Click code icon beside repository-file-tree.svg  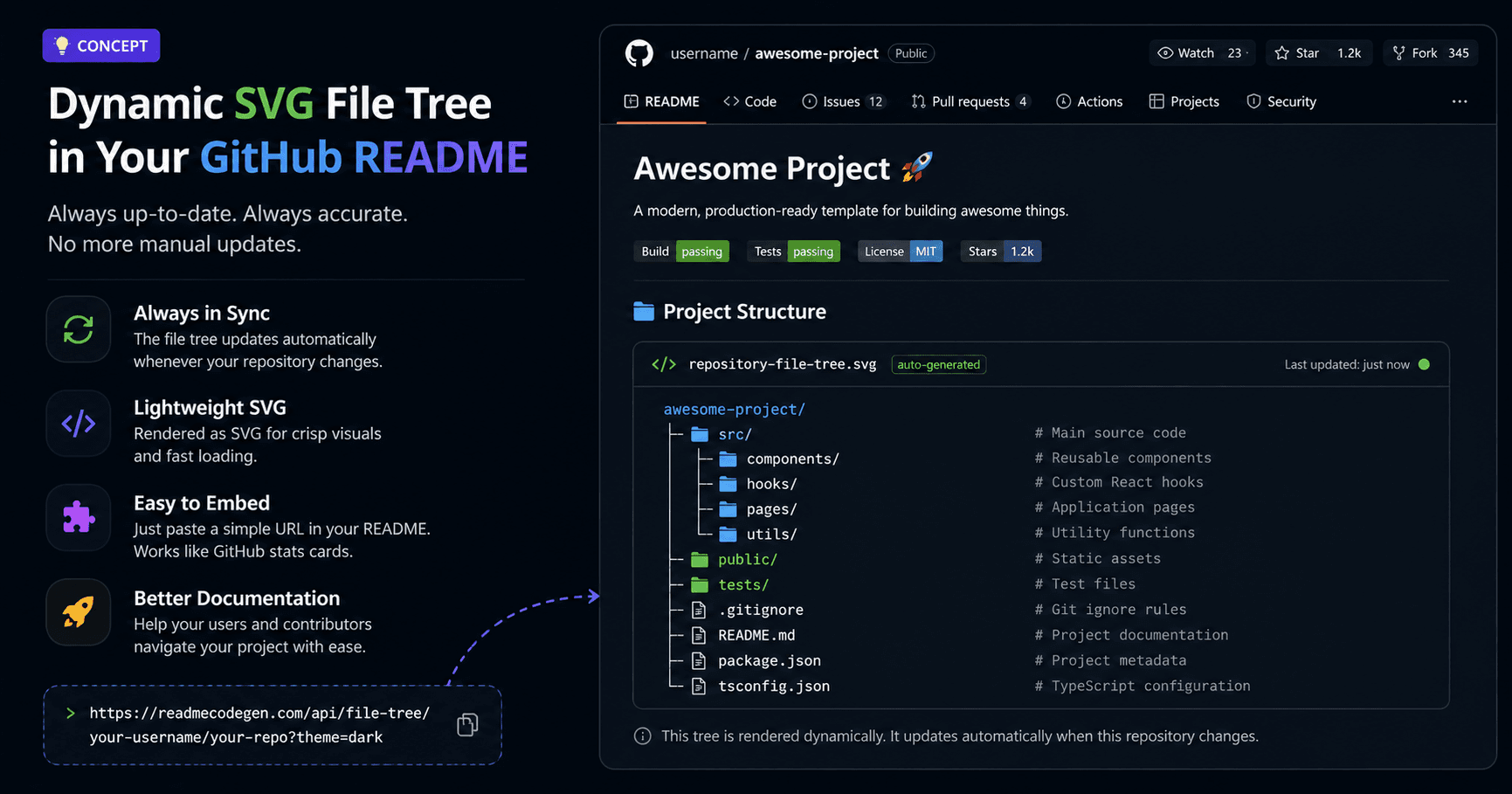click(x=664, y=364)
